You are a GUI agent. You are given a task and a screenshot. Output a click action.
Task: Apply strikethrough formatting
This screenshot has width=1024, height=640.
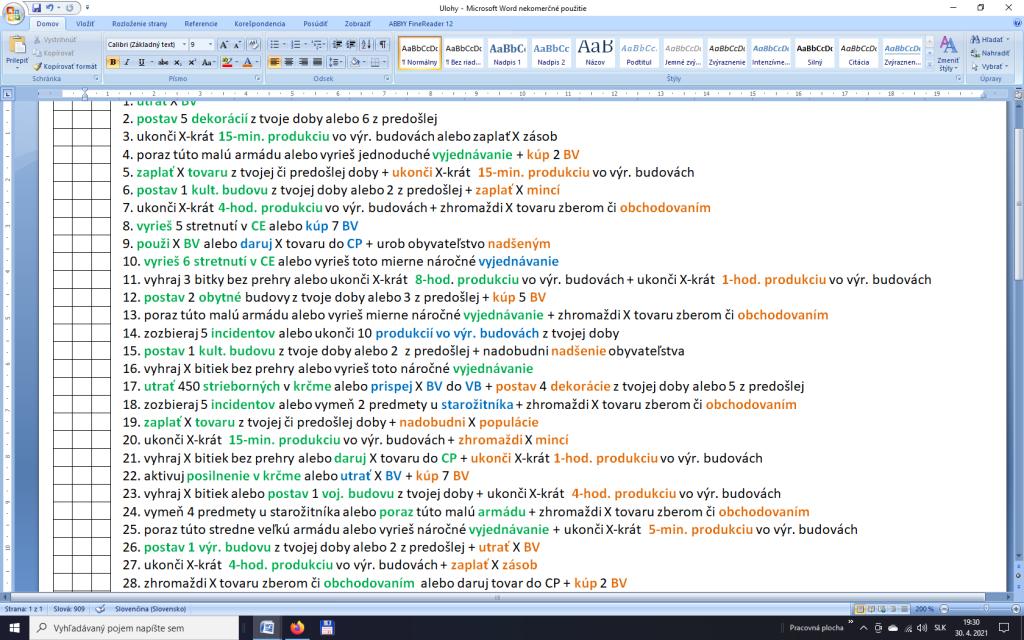pos(163,62)
